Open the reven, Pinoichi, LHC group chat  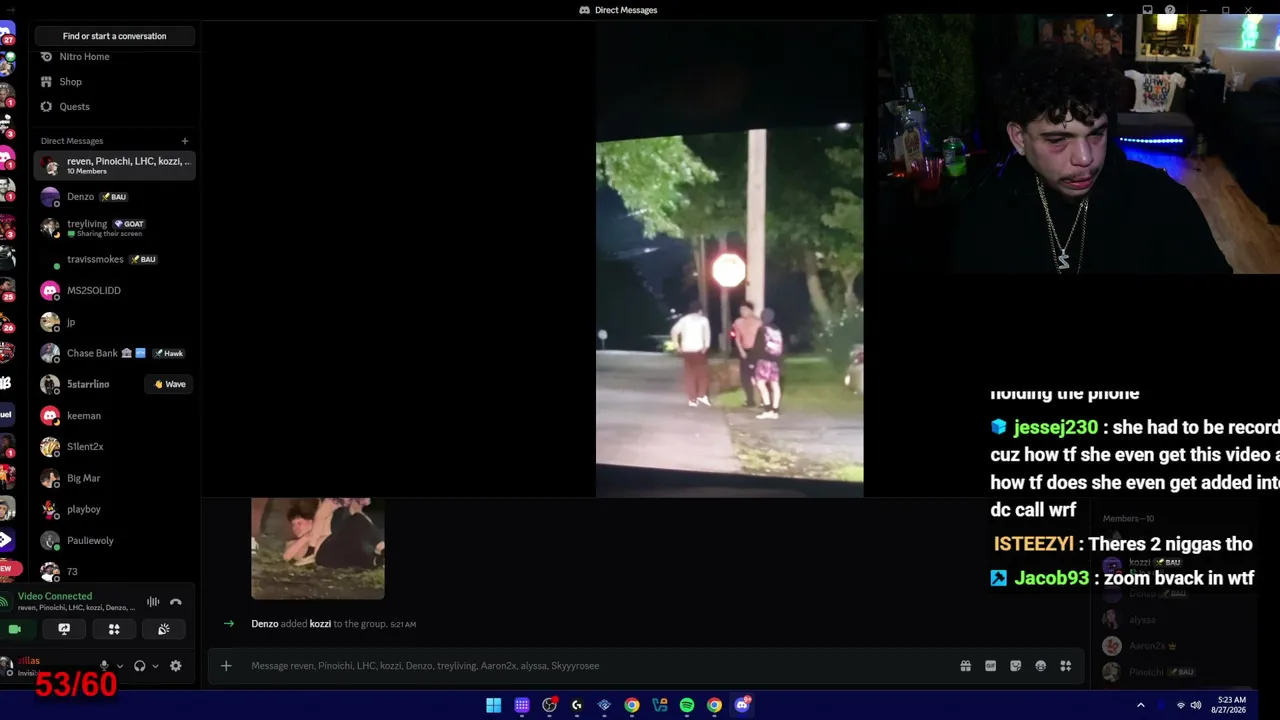[115, 165]
